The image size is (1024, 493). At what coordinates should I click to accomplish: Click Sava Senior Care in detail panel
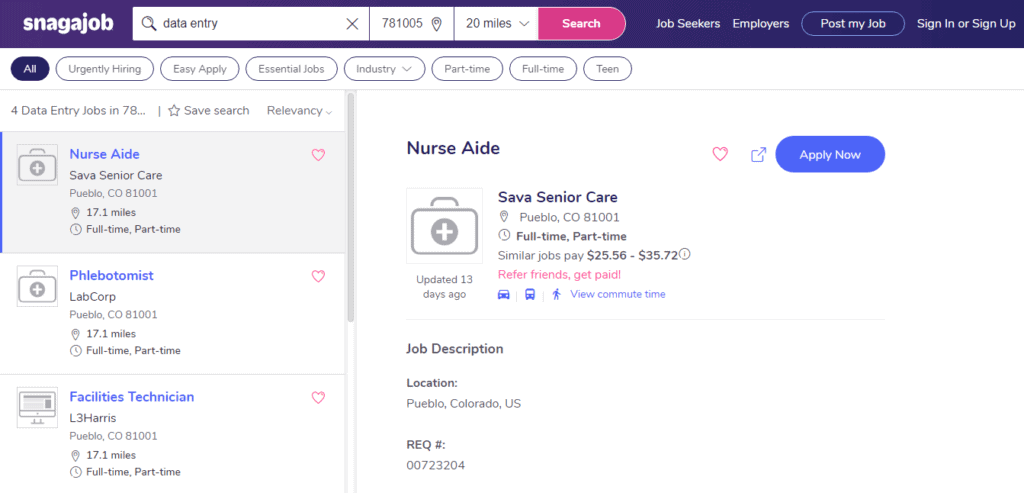[x=558, y=197]
